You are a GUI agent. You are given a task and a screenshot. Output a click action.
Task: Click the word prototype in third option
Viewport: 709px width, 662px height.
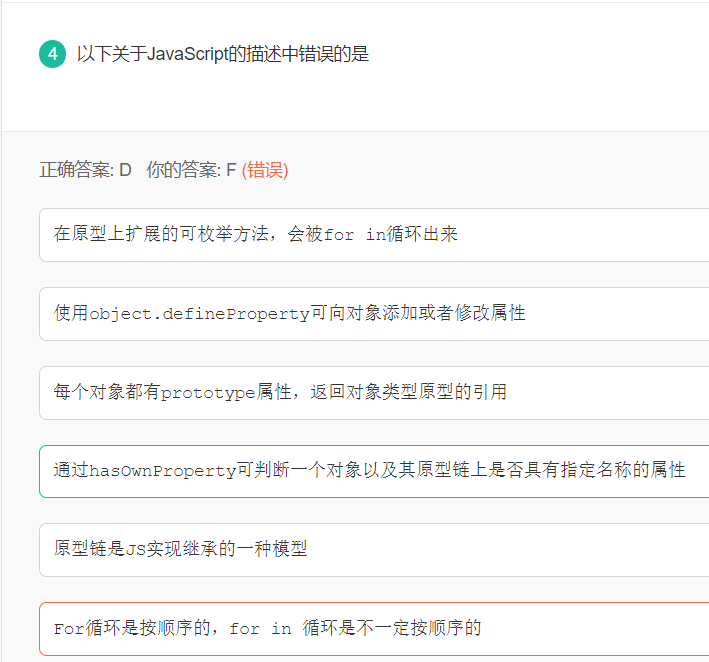click(x=208, y=392)
